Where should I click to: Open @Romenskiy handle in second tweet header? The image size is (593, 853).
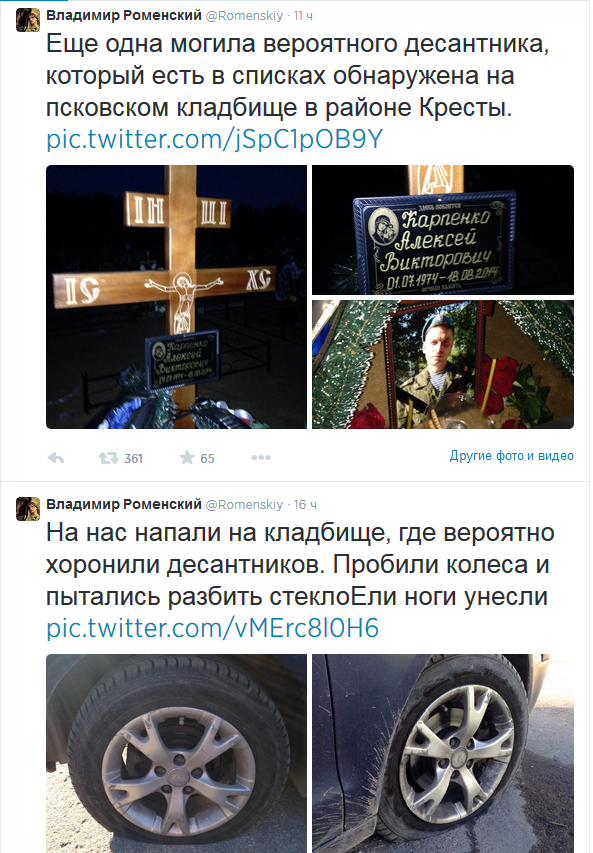pyautogui.click(x=244, y=504)
